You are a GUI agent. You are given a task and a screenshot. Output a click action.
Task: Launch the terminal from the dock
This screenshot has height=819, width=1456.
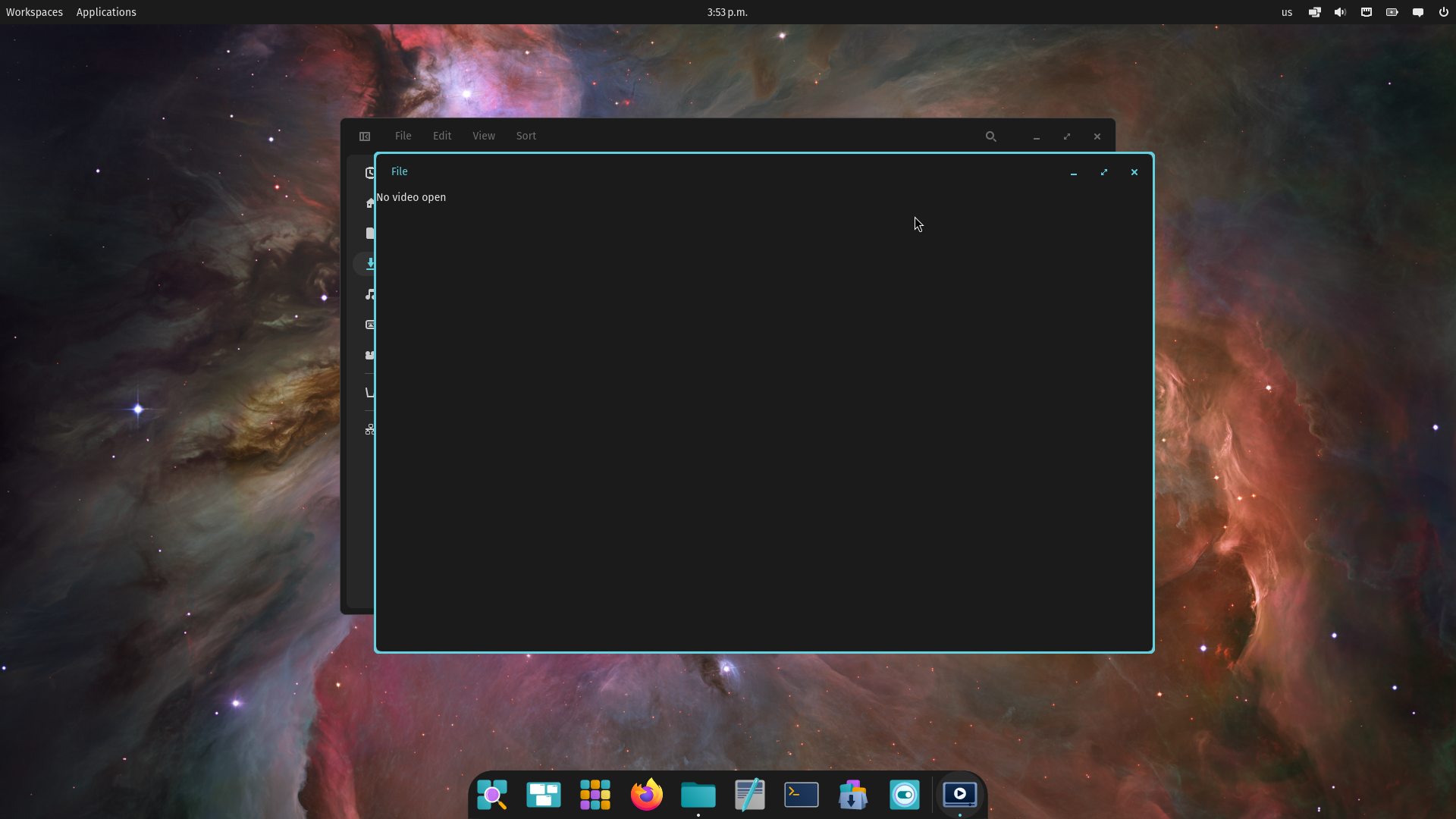click(x=802, y=795)
